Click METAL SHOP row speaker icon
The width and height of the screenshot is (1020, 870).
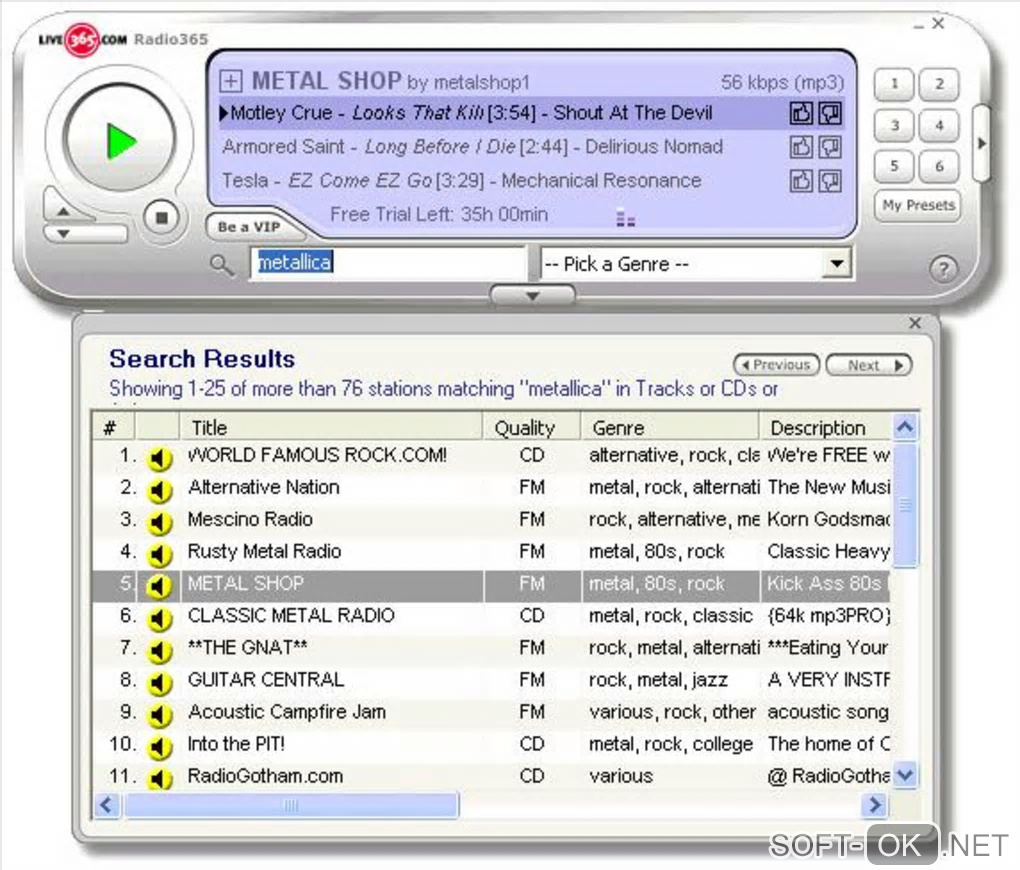coord(159,586)
